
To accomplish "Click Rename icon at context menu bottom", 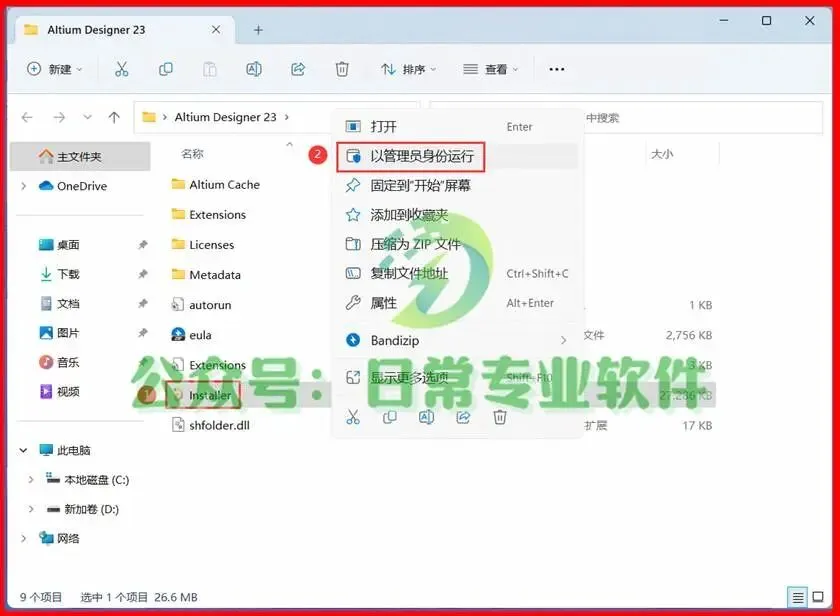I will click(x=426, y=417).
